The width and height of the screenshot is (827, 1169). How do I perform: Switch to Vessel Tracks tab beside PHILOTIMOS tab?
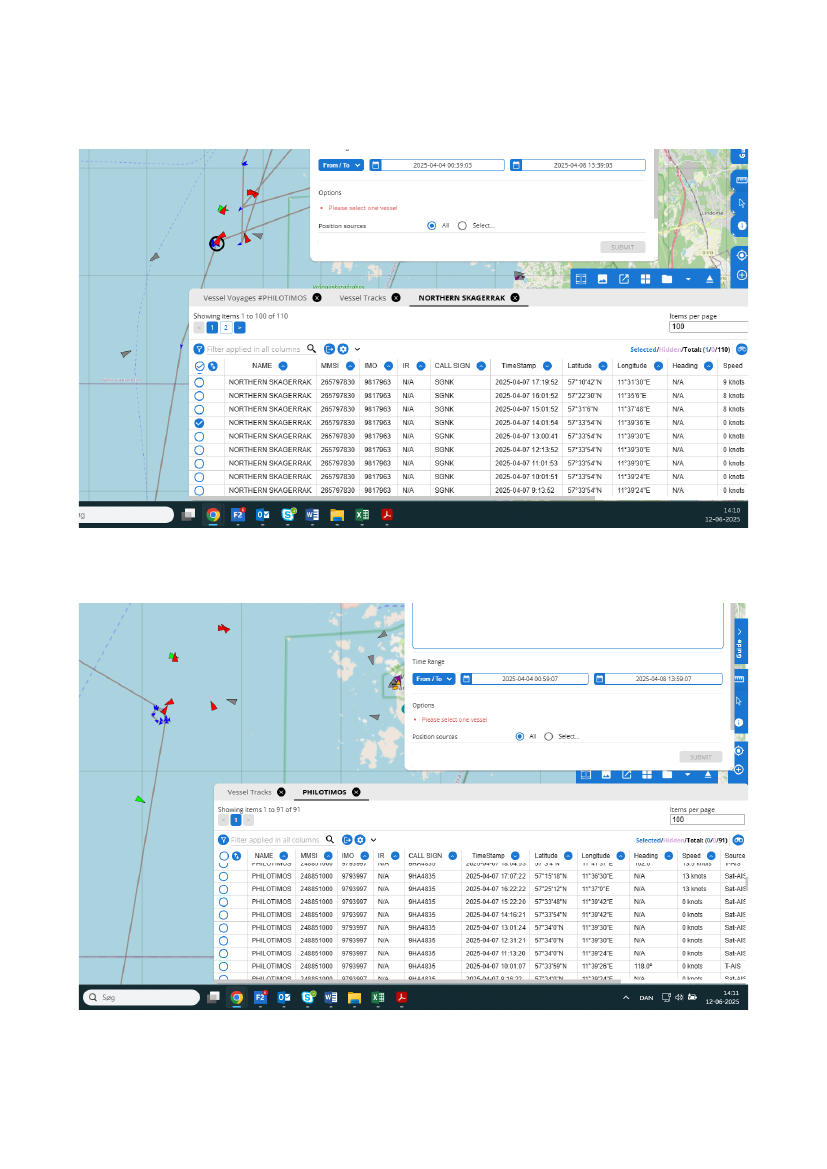[x=249, y=791]
